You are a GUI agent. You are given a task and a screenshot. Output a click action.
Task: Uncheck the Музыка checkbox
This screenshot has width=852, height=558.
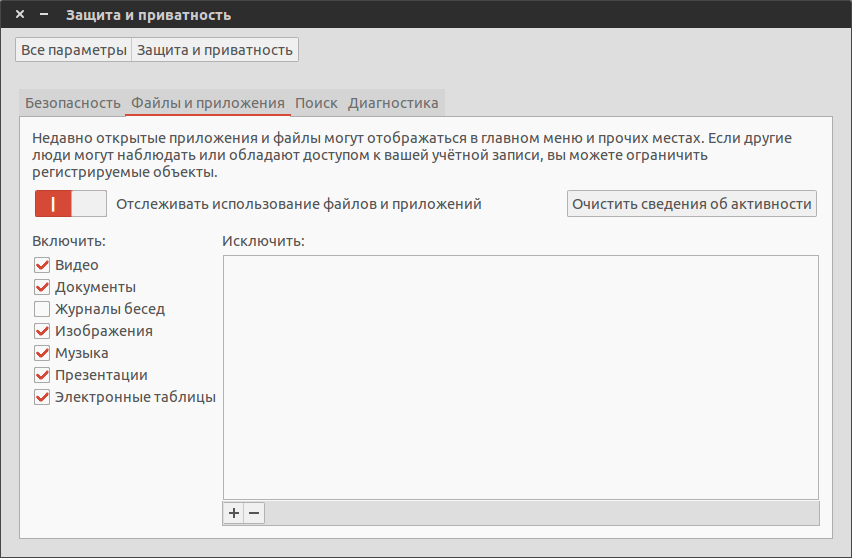[42, 353]
